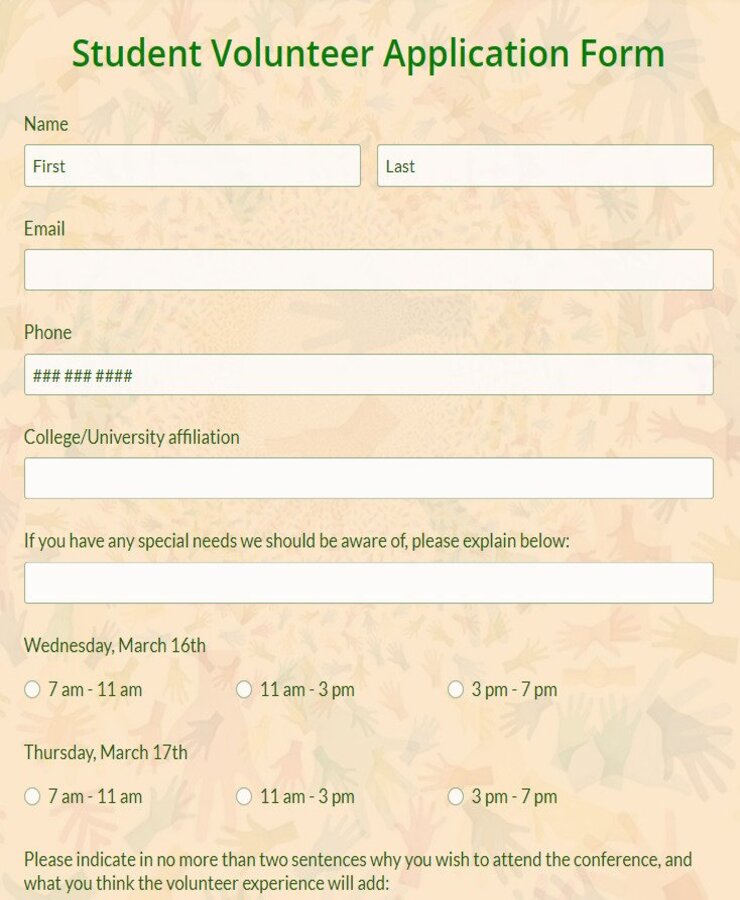Click the Last name input field
This screenshot has height=900, width=740.
tap(545, 166)
